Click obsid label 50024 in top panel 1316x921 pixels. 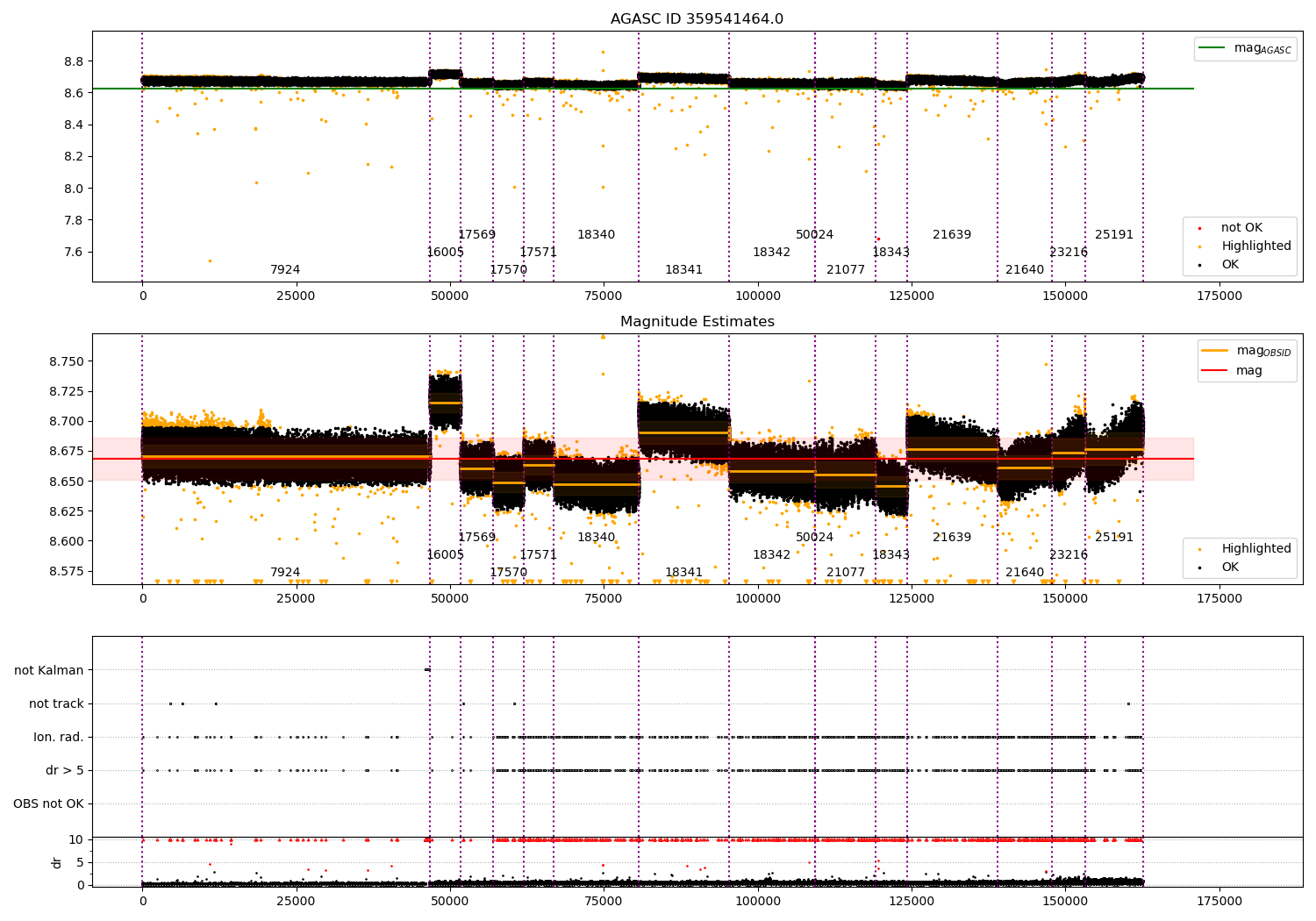(x=814, y=235)
